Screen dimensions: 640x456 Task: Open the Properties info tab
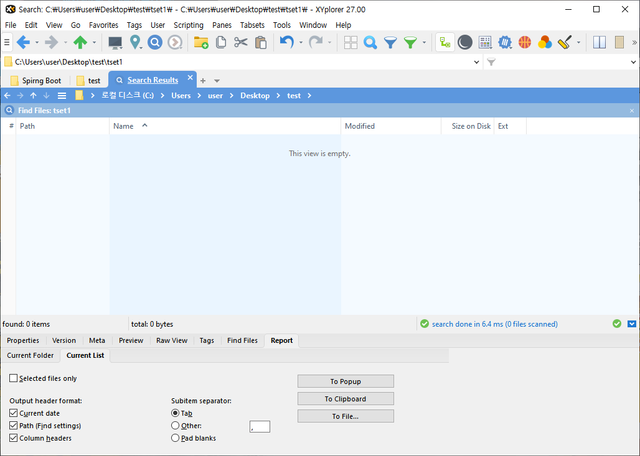click(x=23, y=340)
